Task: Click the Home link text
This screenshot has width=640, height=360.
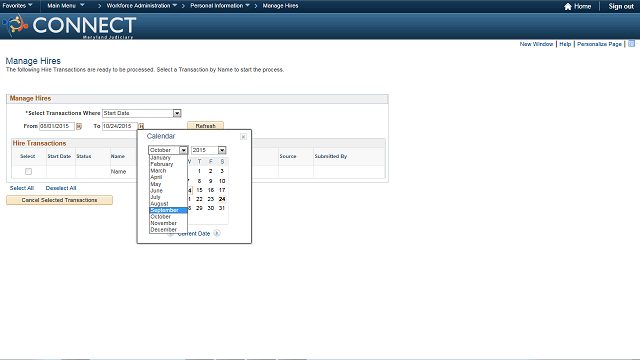Action: point(582,6)
